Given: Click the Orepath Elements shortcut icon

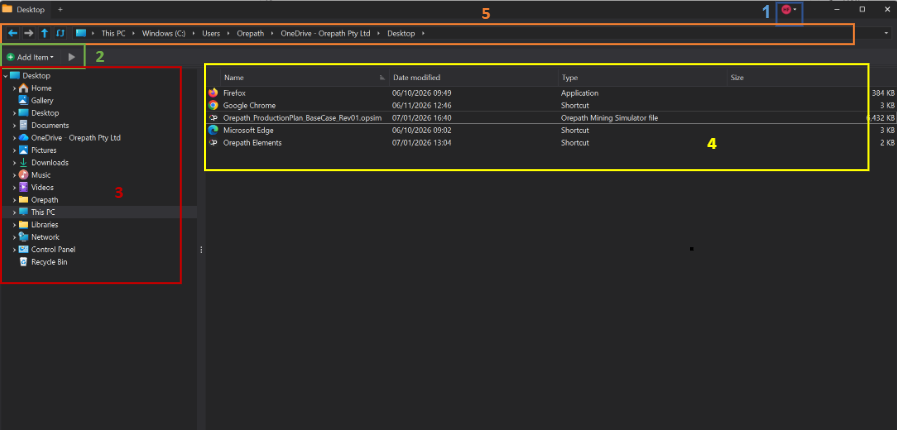Looking at the screenshot, I should (213, 143).
